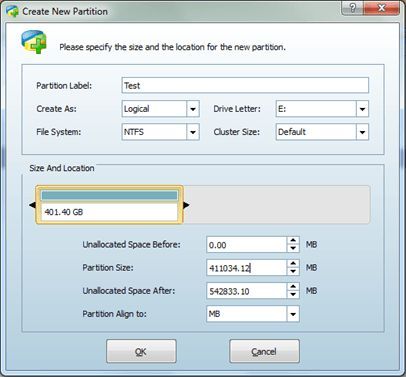406x377 pixels.
Task: Click the instruction text about size and location
Action: click(x=172, y=47)
